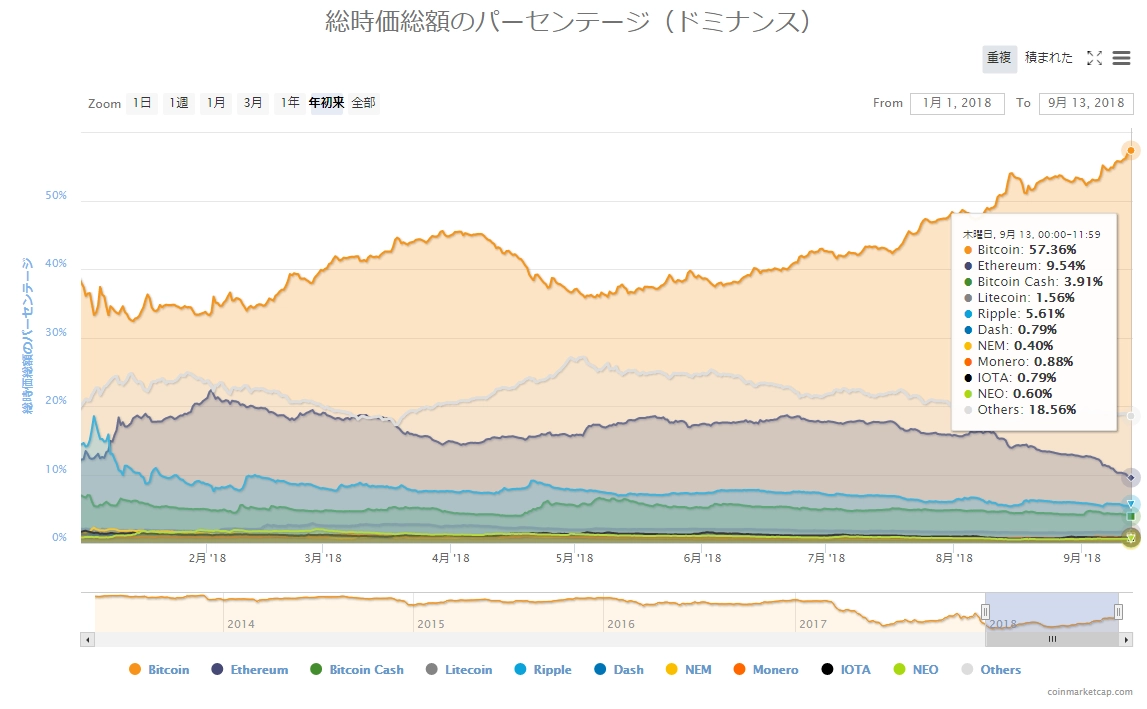This screenshot has height=709, width=1147.
Task: Set zoom range to 全部
Action: 363,103
